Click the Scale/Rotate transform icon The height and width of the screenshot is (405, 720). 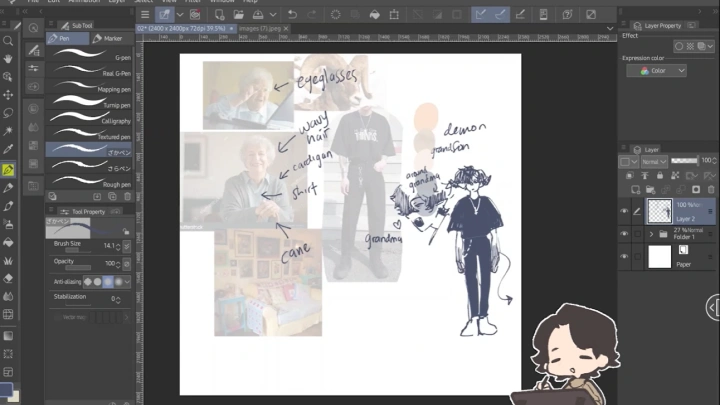coord(394,15)
